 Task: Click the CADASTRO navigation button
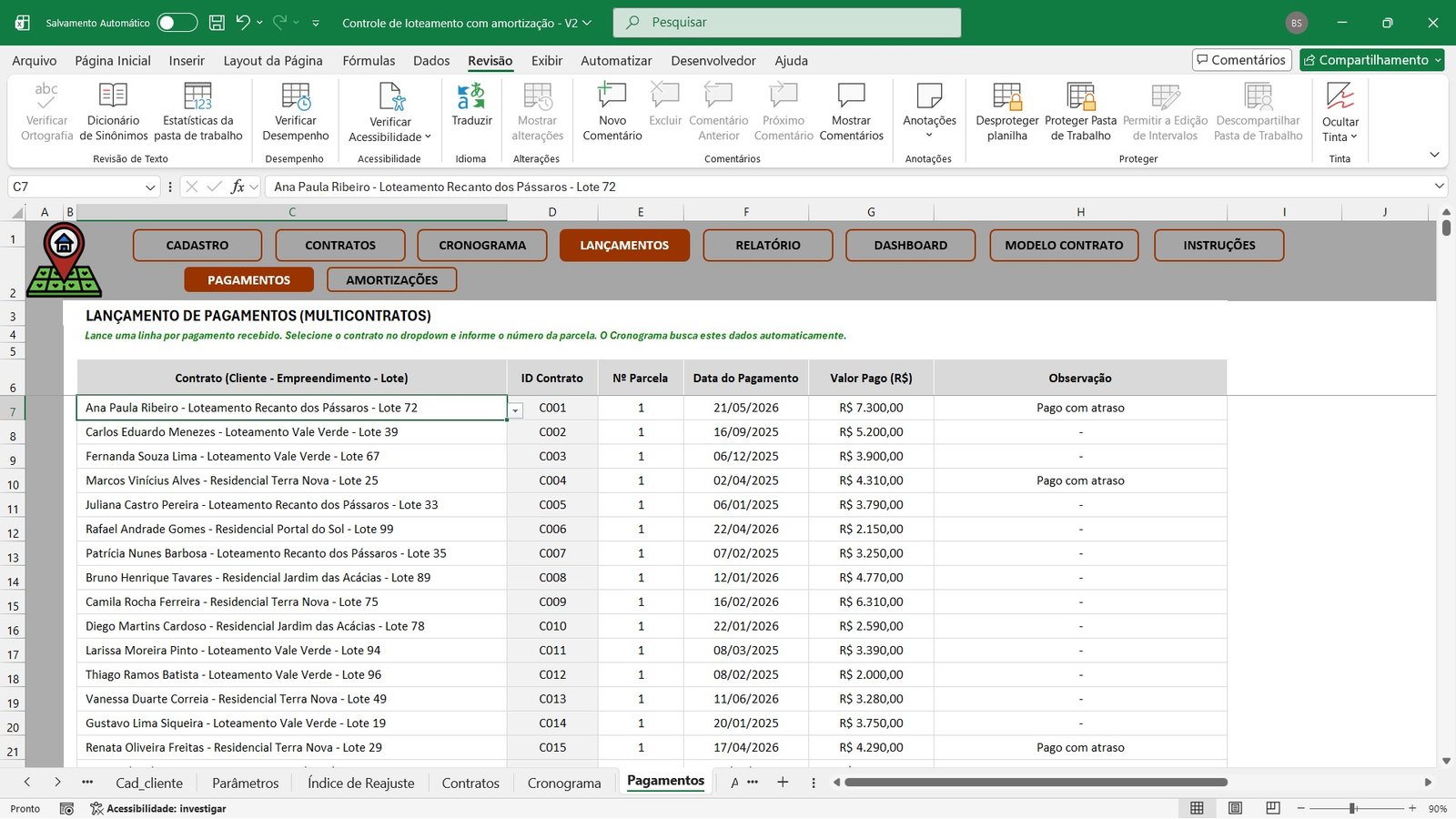(197, 246)
